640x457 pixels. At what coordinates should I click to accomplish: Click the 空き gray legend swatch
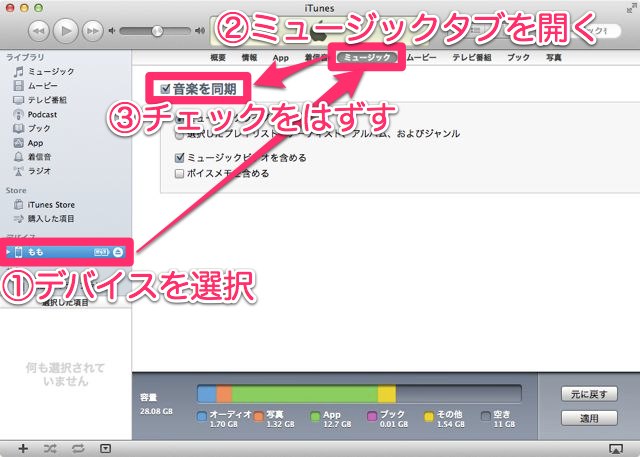(486, 417)
